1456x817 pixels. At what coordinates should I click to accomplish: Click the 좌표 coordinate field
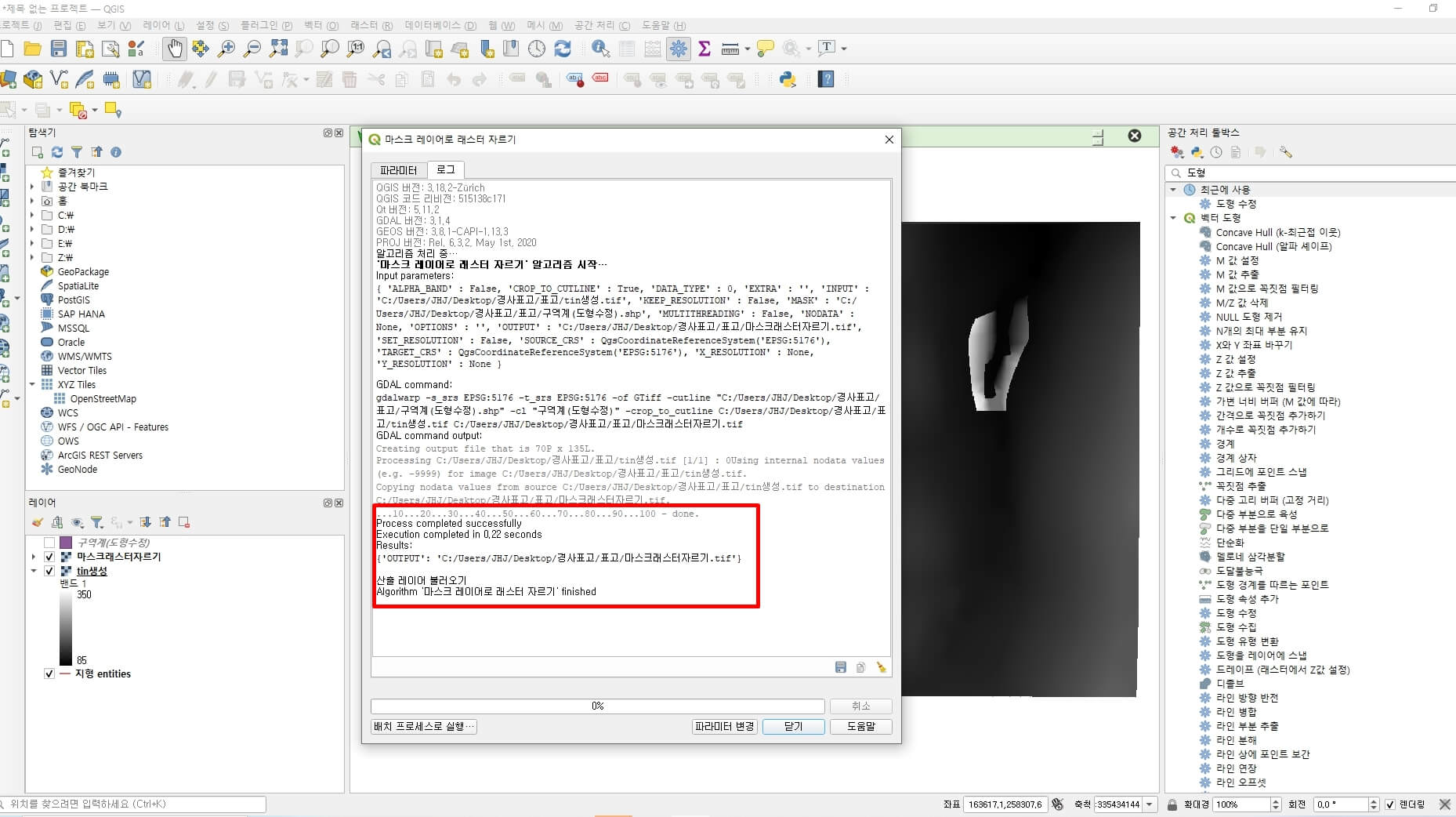[x=1005, y=804]
